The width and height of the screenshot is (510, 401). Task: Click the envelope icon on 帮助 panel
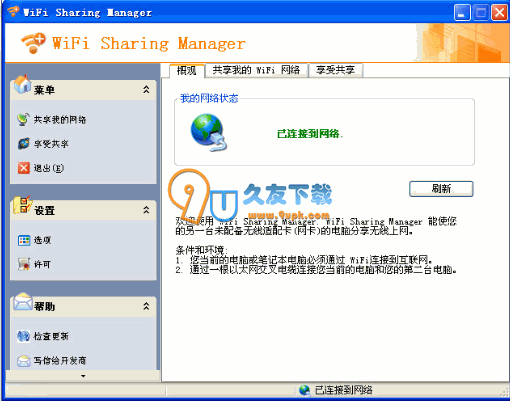pos(23,302)
